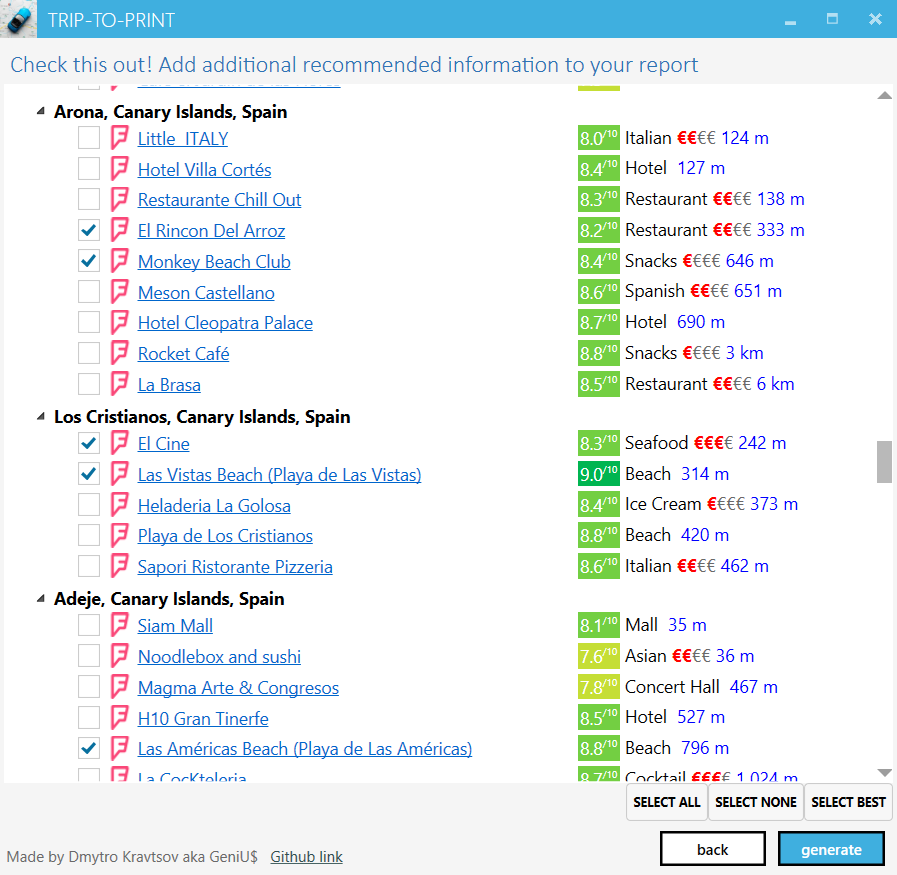
Task: Click the Foursquare icon beside Hotel Cleopatra Palace
Action: [x=120, y=322]
